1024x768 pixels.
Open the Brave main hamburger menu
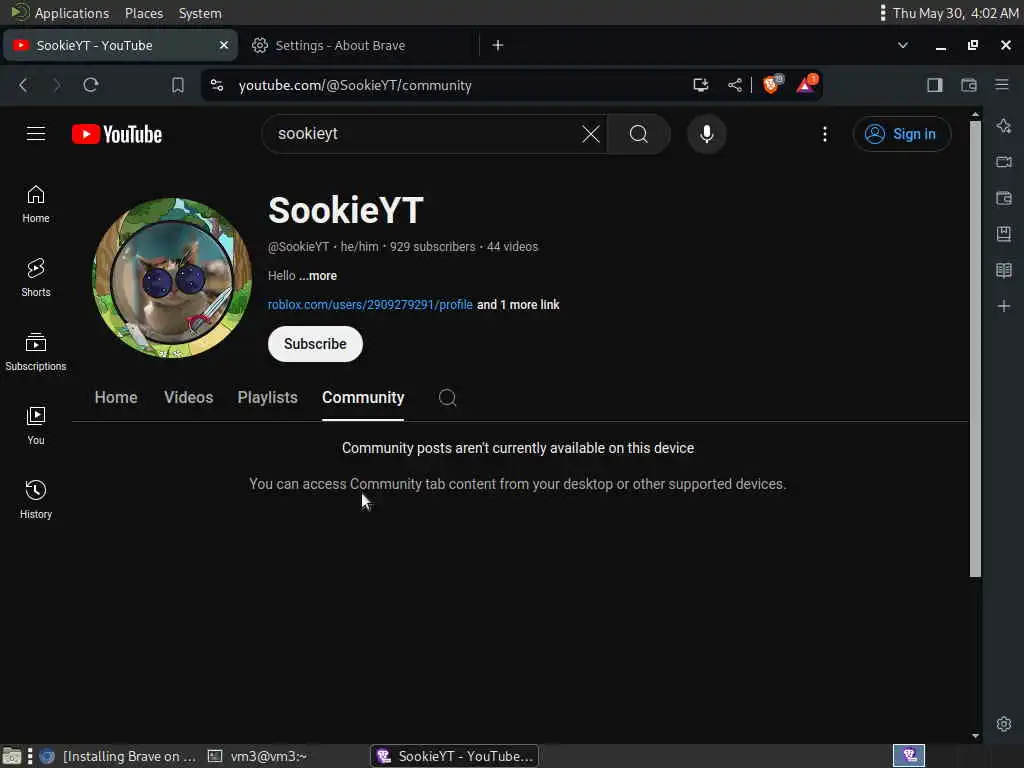[x=1002, y=84]
